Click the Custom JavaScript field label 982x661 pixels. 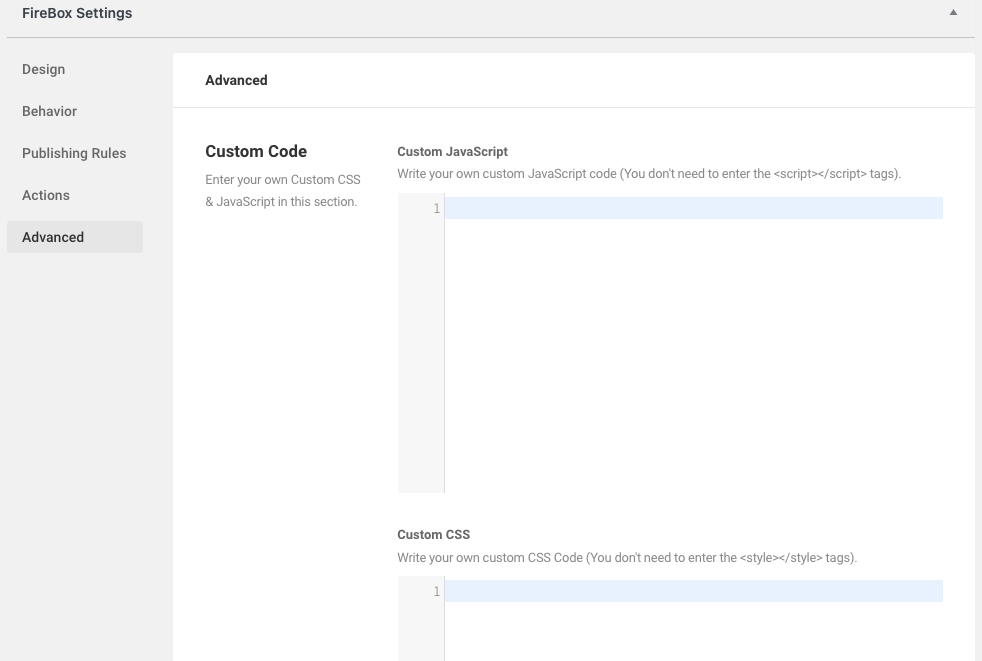452,152
